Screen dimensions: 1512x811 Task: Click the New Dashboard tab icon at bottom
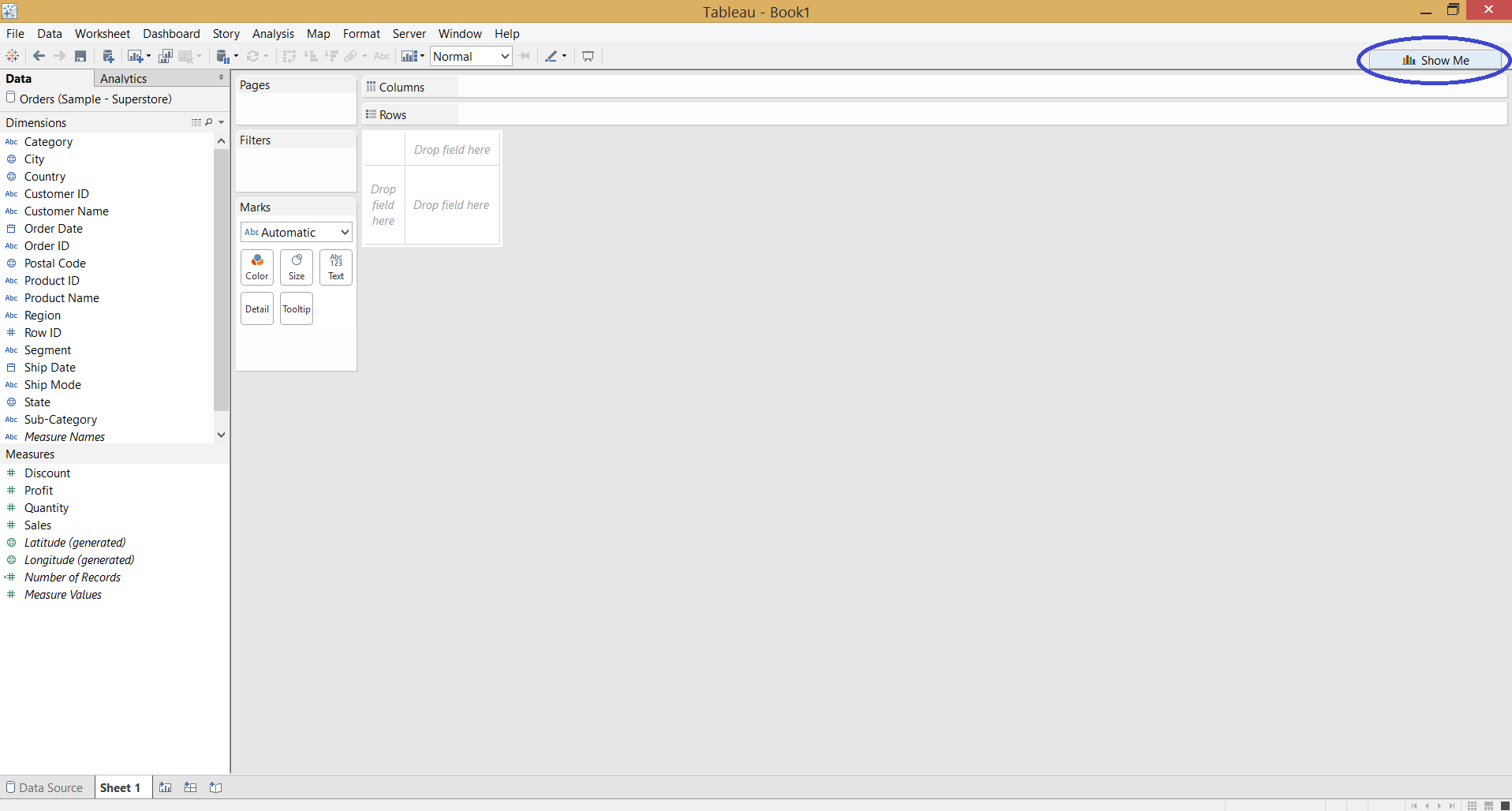[190, 787]
